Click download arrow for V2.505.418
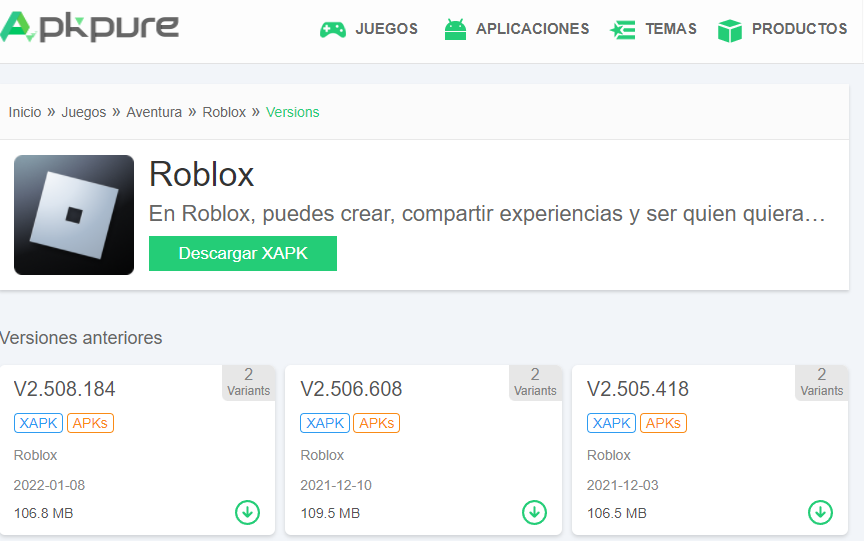This screenshot has width=864, height=541. pyautogui.click(x=820, y=512)
